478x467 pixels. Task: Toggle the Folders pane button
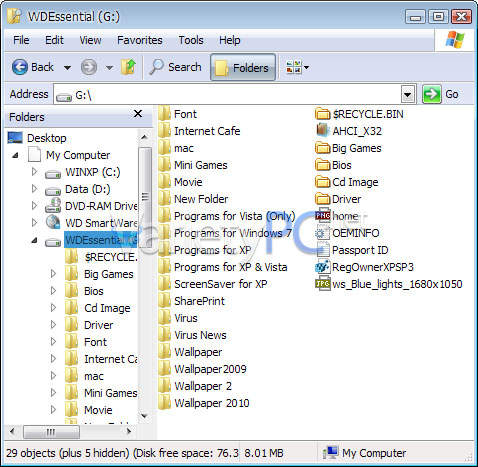click(243, 67)
